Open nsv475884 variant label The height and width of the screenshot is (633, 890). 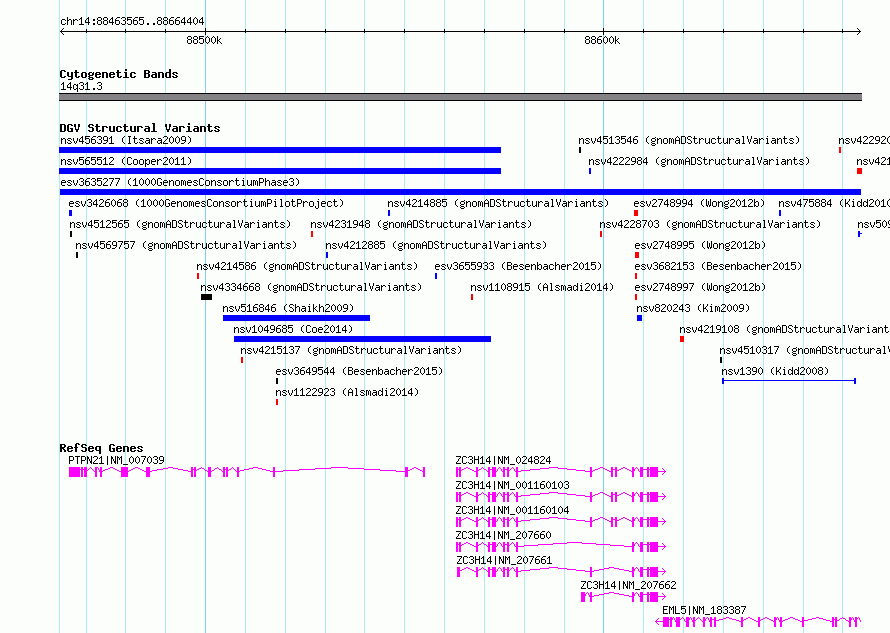[x=834, y=203]
